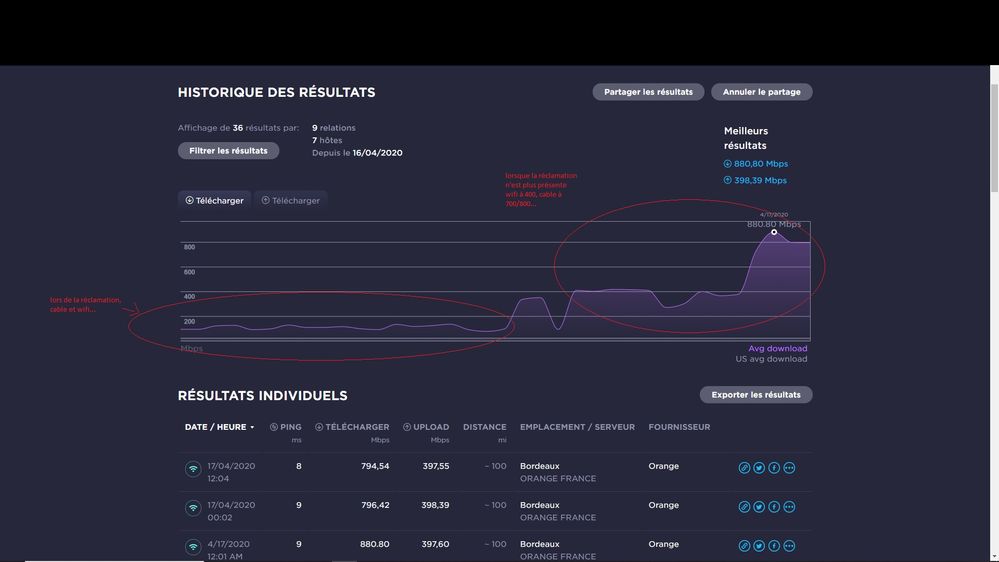999x562 pixels.
Task: Open more options for the 12:04 result
Action: click(x=789, y=468)
